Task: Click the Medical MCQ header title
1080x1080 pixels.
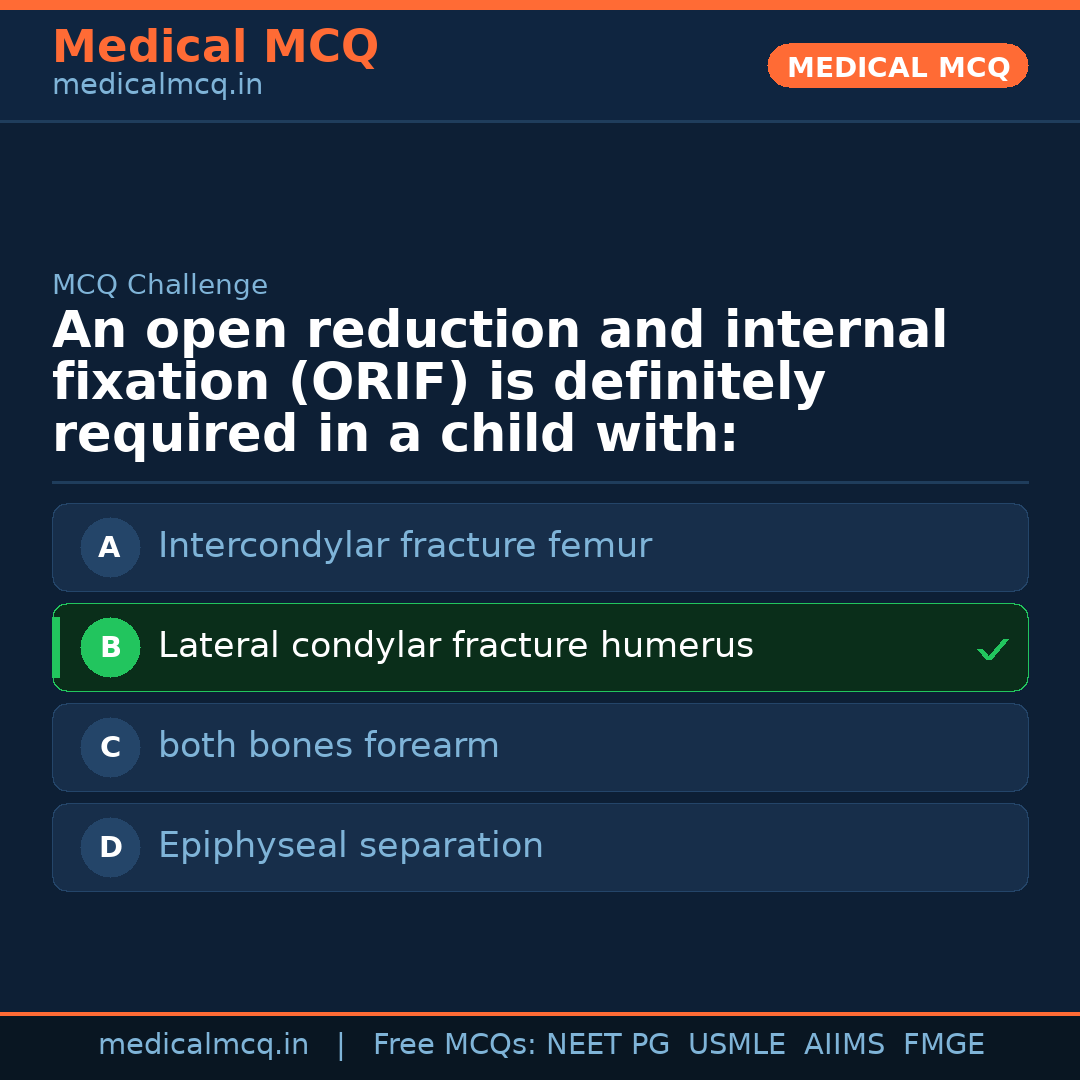Action: 215,47
